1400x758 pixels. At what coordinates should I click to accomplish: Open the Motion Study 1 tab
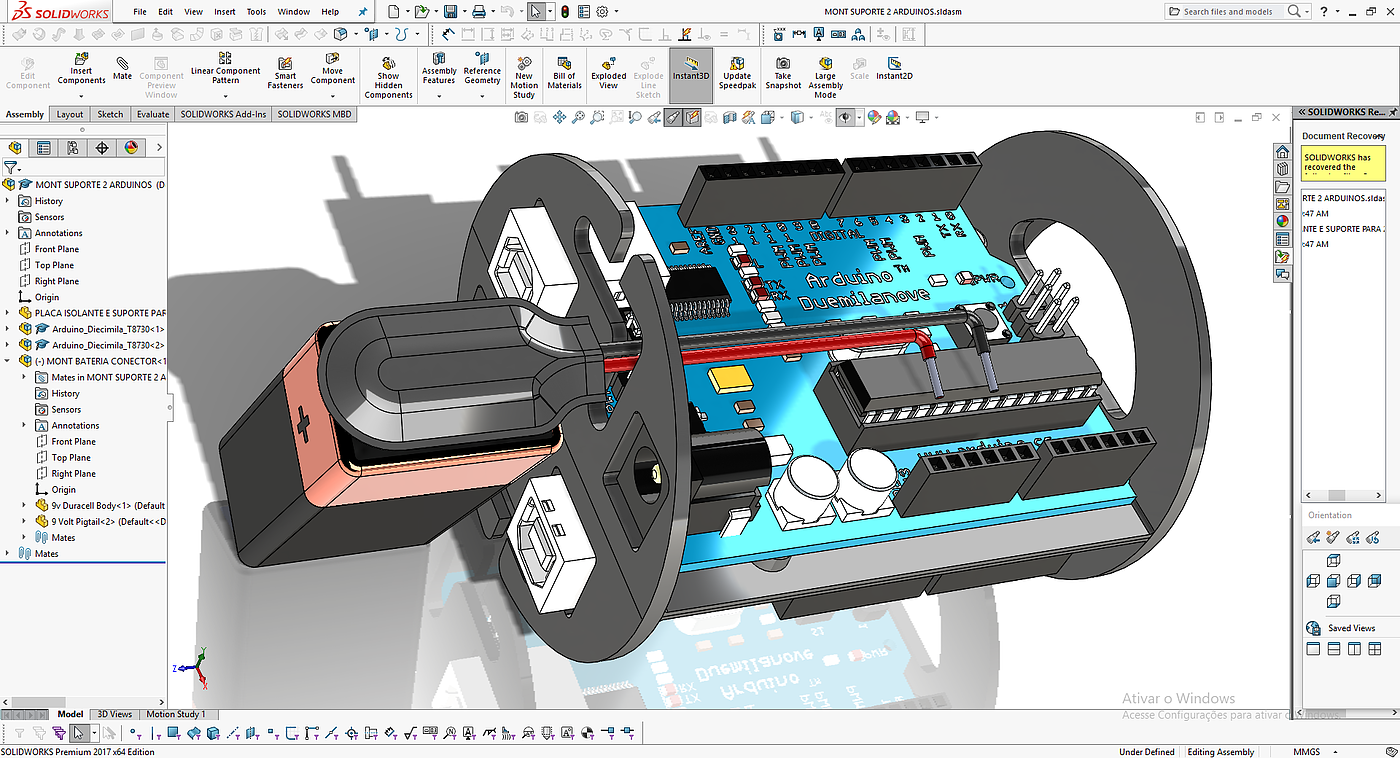(x=176, y=714)
